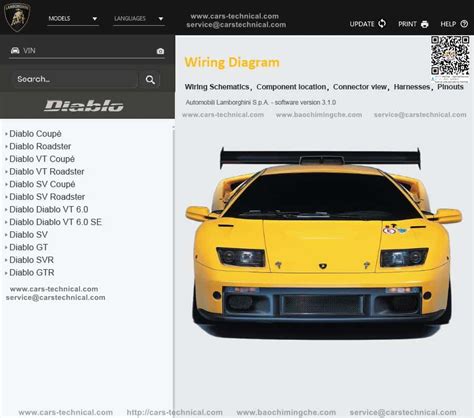Click the Wiring Diagram heading
The width and height of the screenshot is (474, 418).
[x=232, y=63]
